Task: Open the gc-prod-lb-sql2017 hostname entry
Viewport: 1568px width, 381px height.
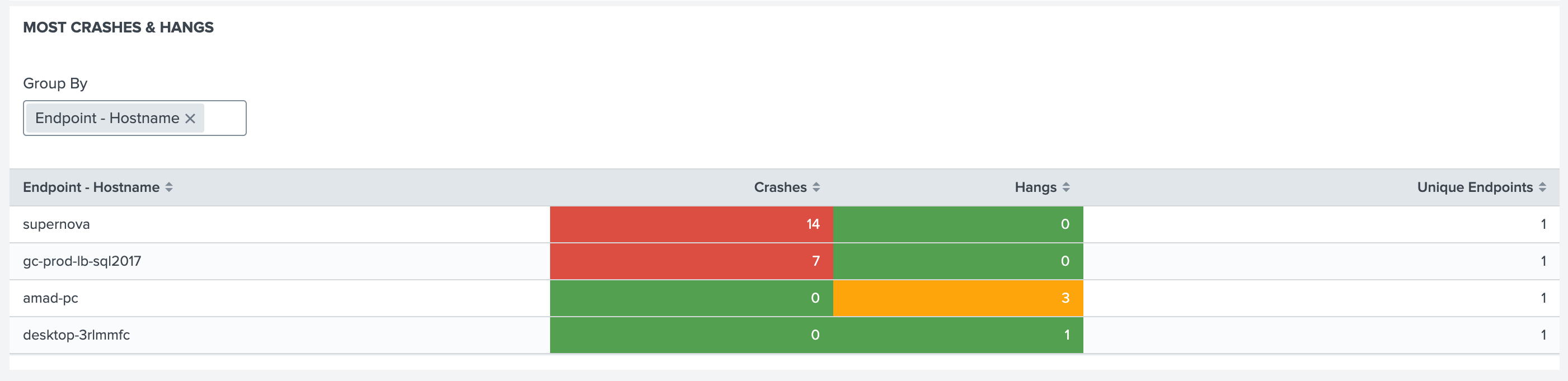Action: pos(82,261)
